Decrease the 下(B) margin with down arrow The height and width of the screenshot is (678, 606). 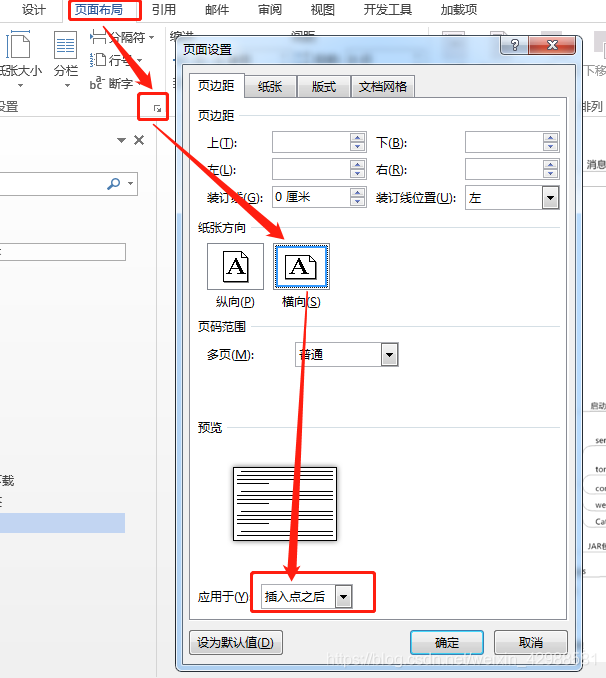coord(550,147)
